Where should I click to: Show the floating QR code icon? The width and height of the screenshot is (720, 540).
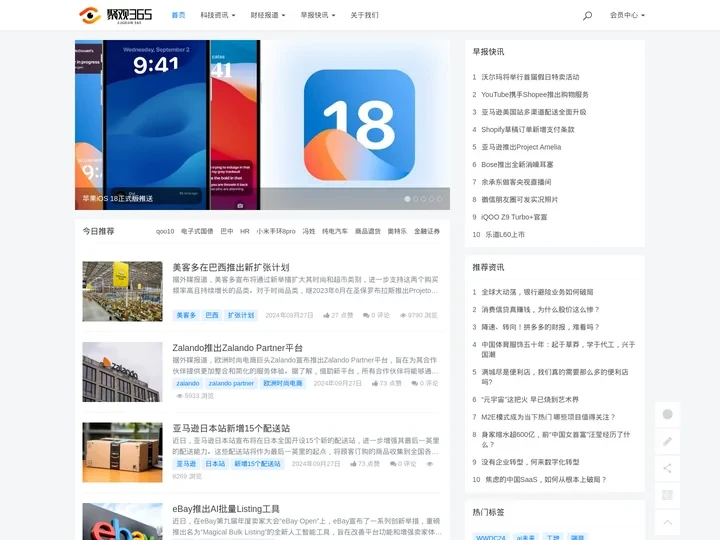[667, 495]
